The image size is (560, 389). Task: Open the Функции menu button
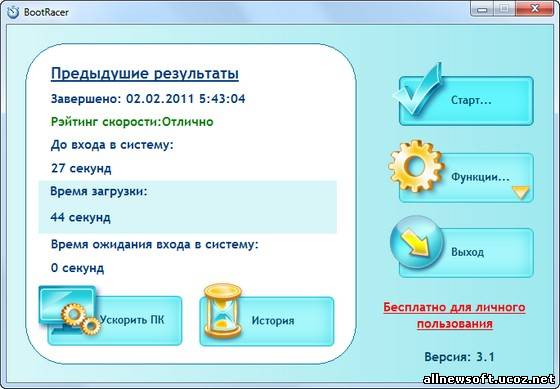pyautogui.click(x=466, y=178)
